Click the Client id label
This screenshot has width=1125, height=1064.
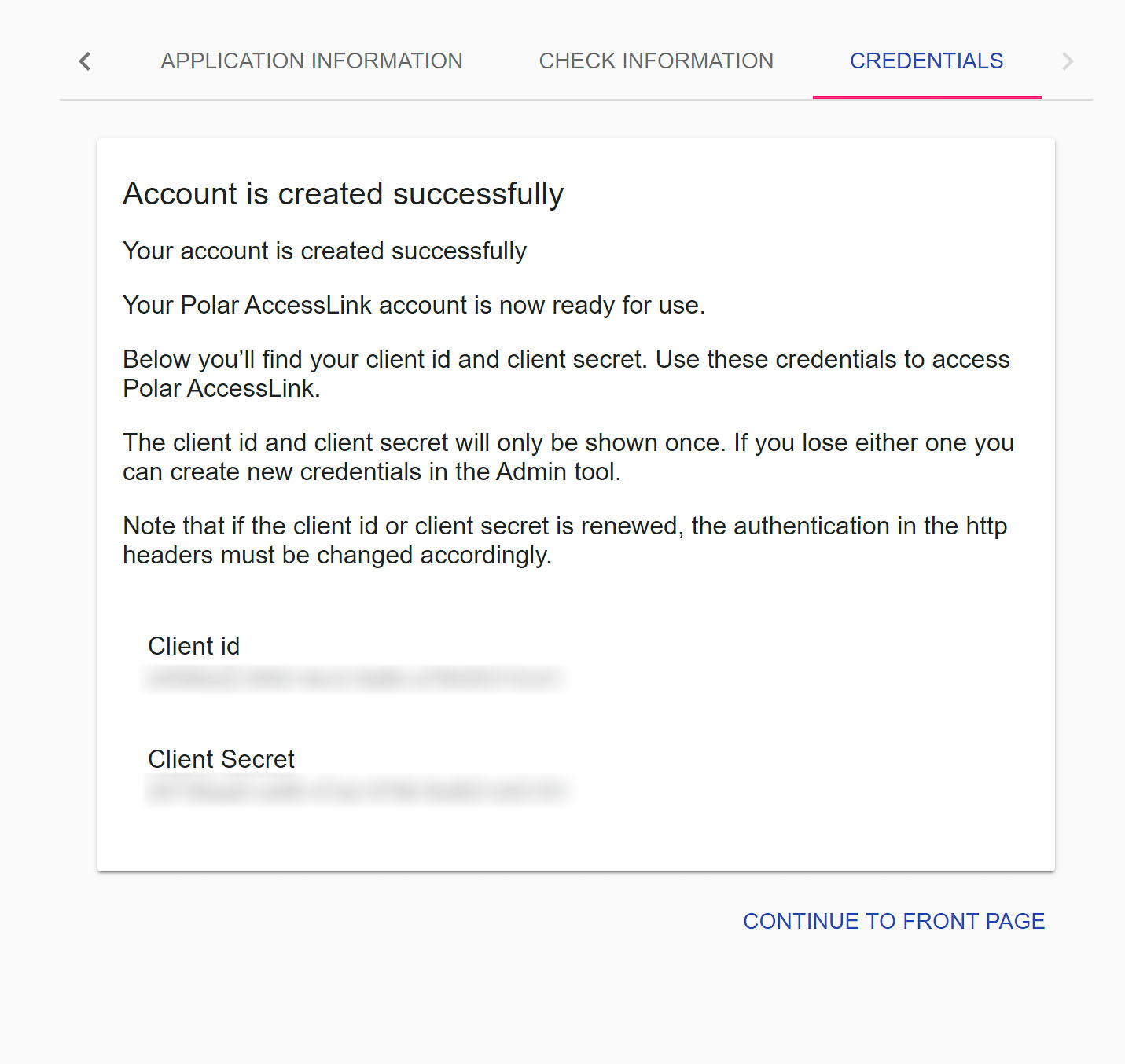pos(193,646)
